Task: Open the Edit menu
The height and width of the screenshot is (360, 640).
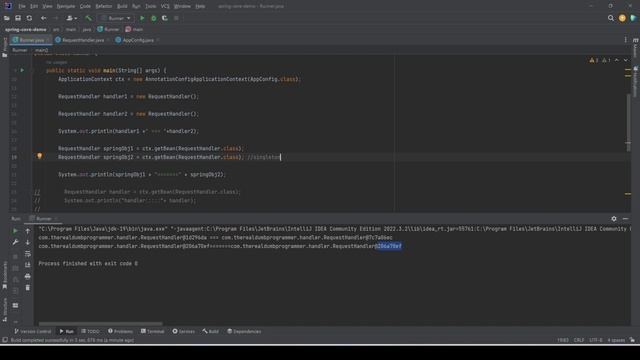Action: click(34, 6)
